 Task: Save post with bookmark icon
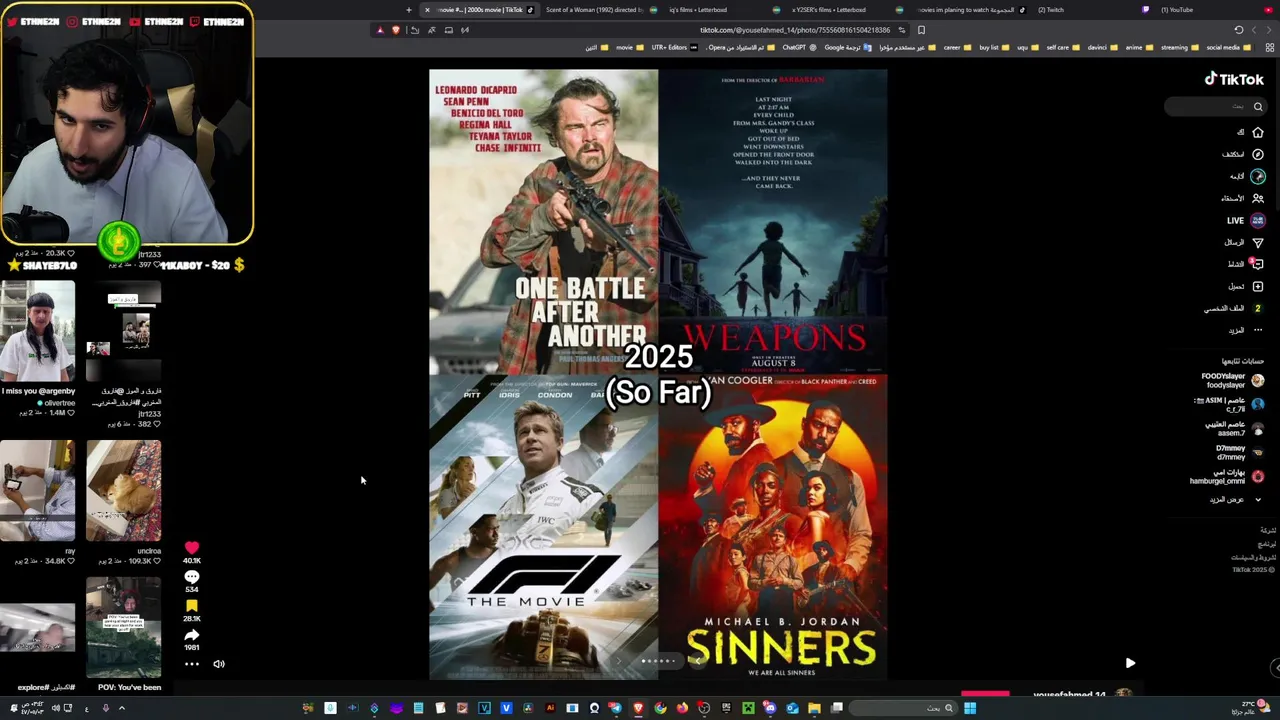pyautogui.click(x=192, y=606)
